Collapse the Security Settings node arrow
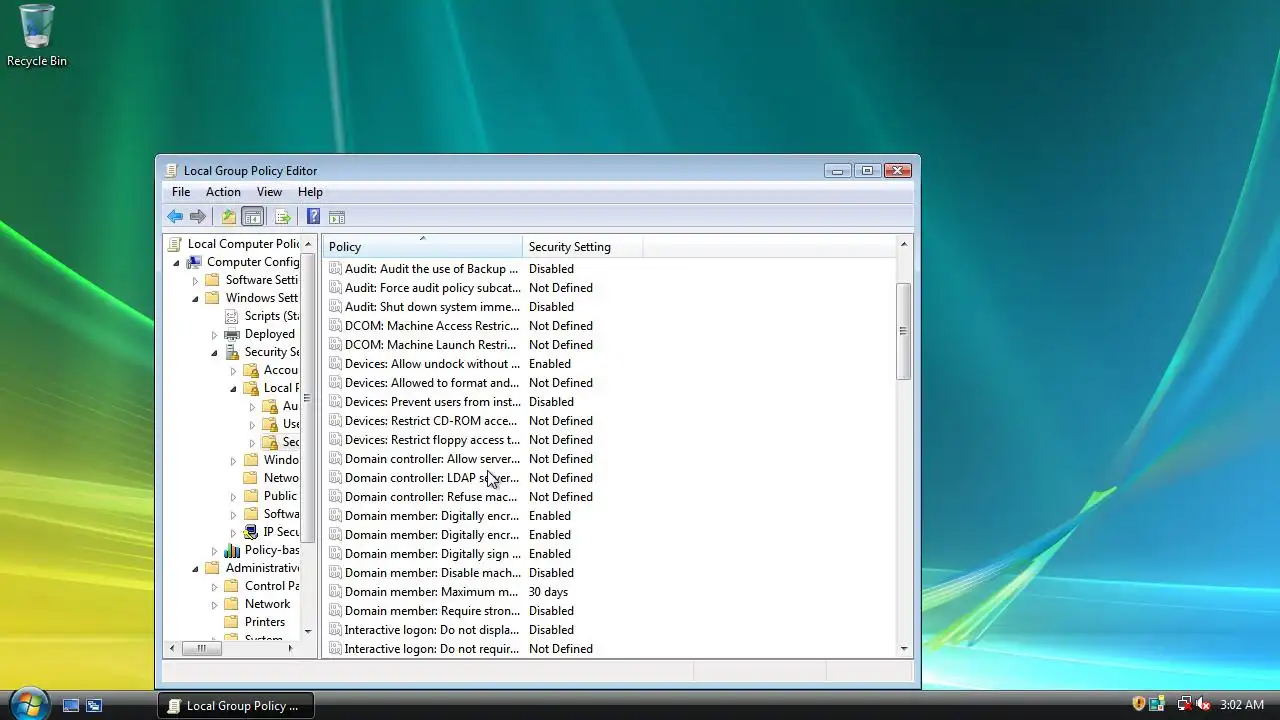Image resolution: width=1280 pixels, height=720 pixels. 215,352
